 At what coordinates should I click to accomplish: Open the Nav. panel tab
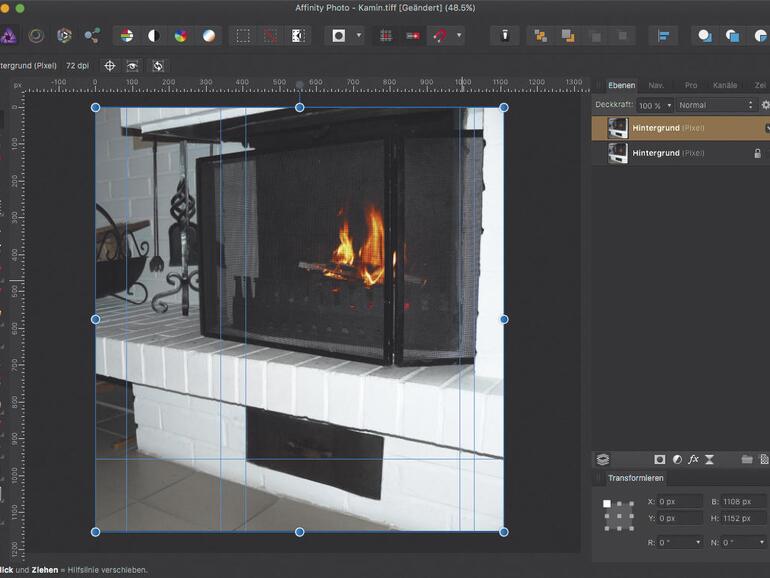[656, 85]
